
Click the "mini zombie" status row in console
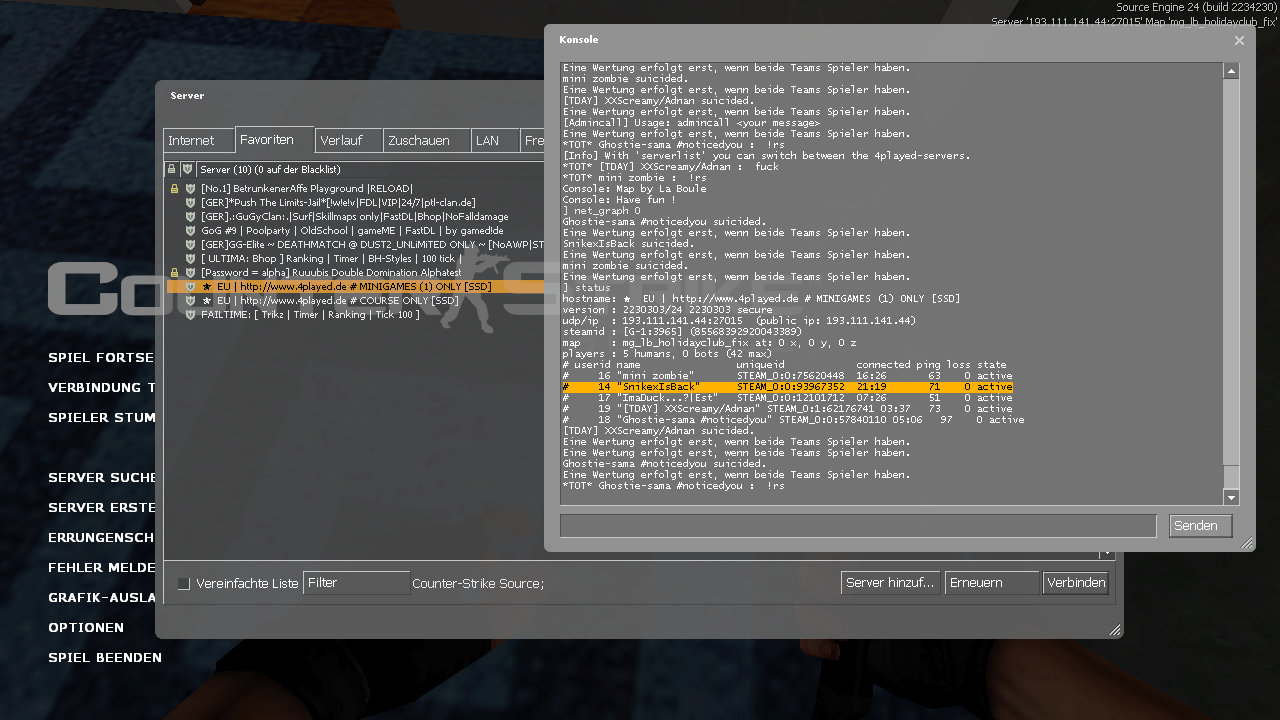787,376
